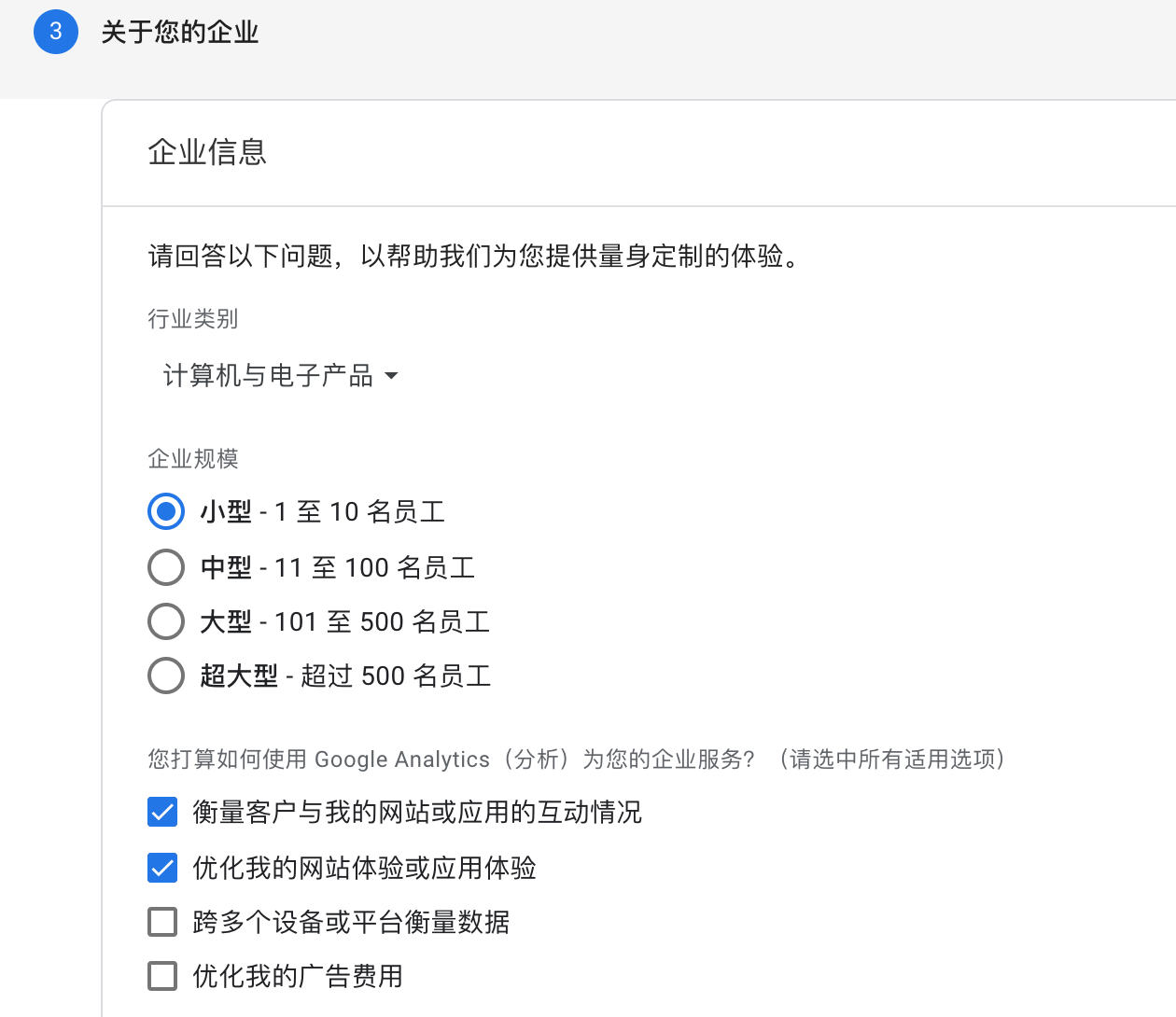Click the Google Analytics usage question text

tap(575, 759)
